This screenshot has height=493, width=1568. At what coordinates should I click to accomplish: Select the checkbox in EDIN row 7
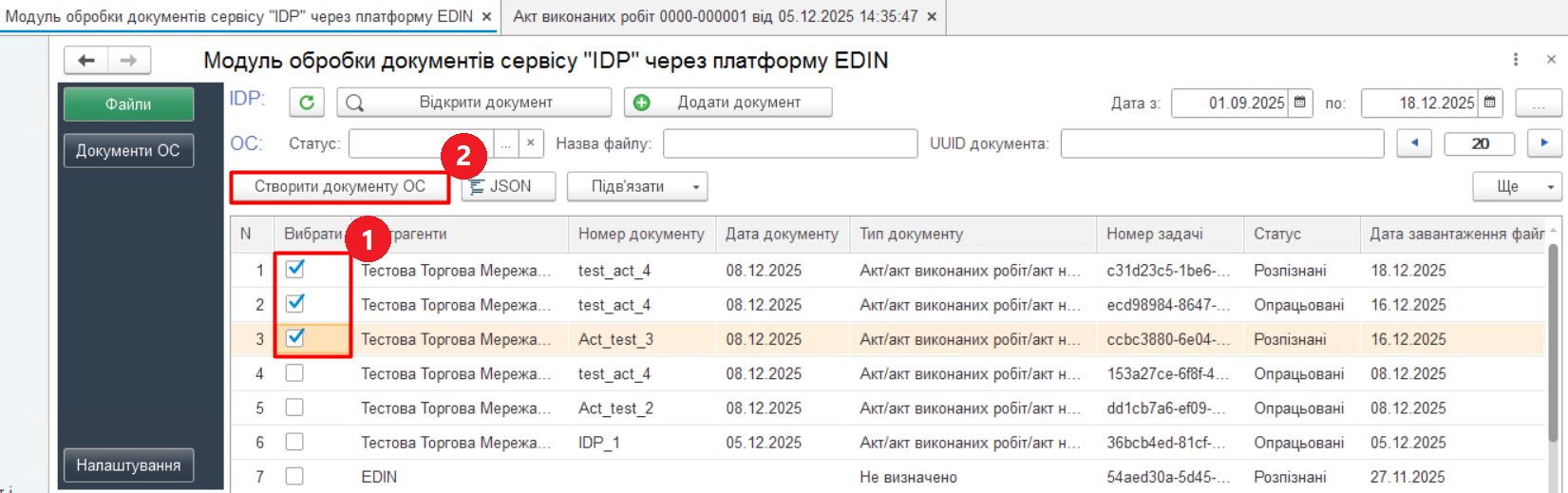coord(295,476)
